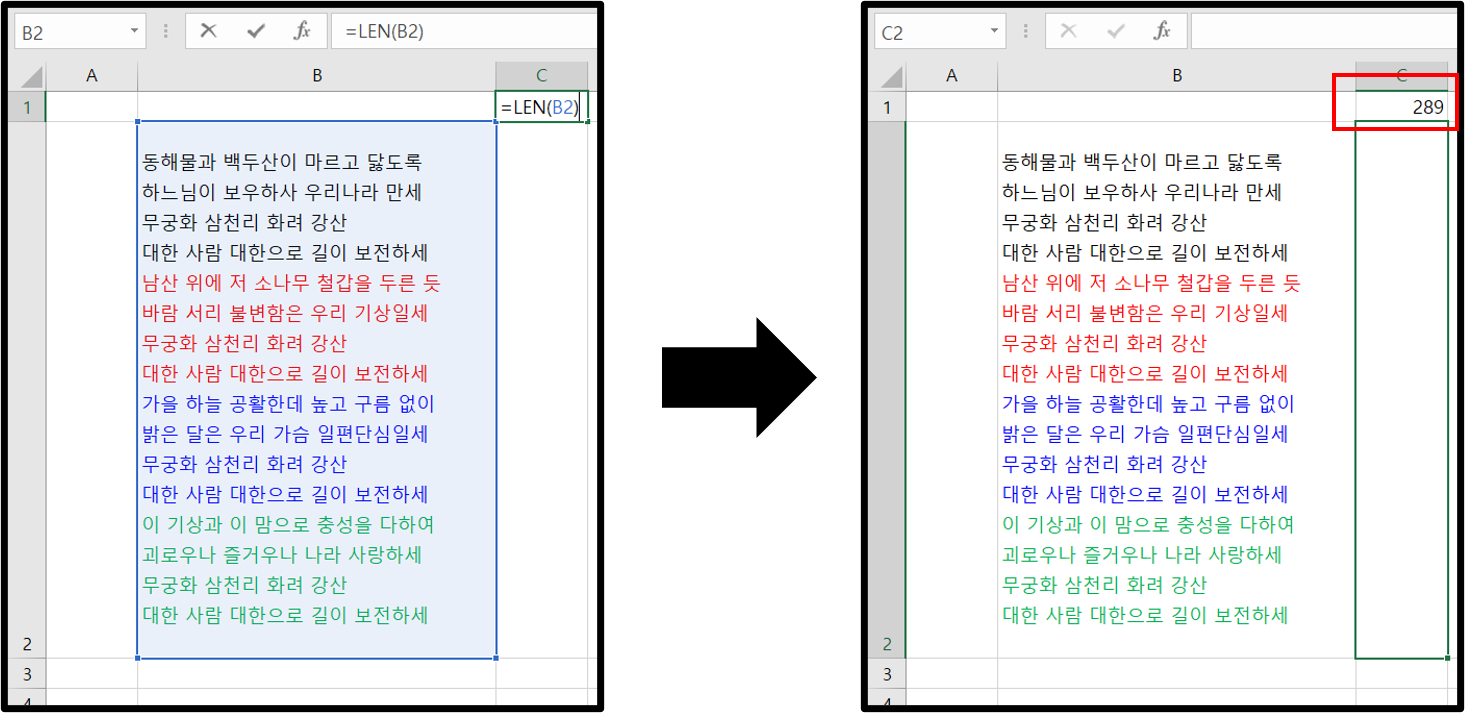Click the Enter checkmark icon in left formula bar
Screen dimensions: 1465x713
[256, 31]
